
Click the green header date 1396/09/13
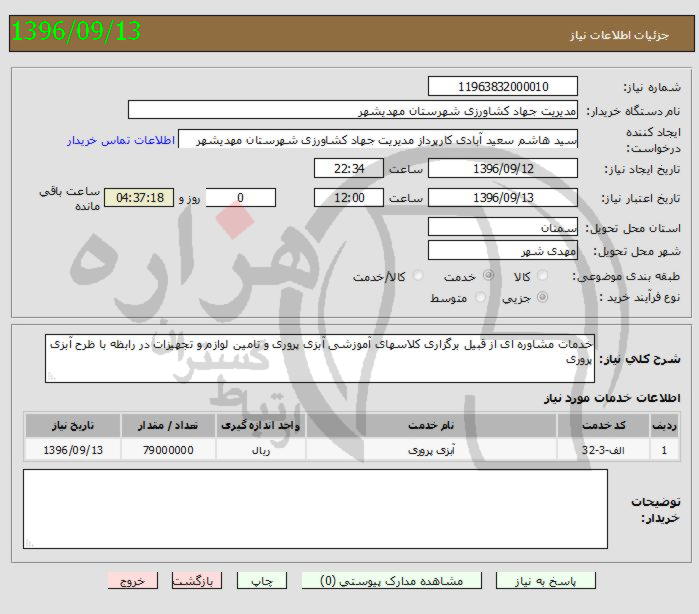tap(76, 31)
